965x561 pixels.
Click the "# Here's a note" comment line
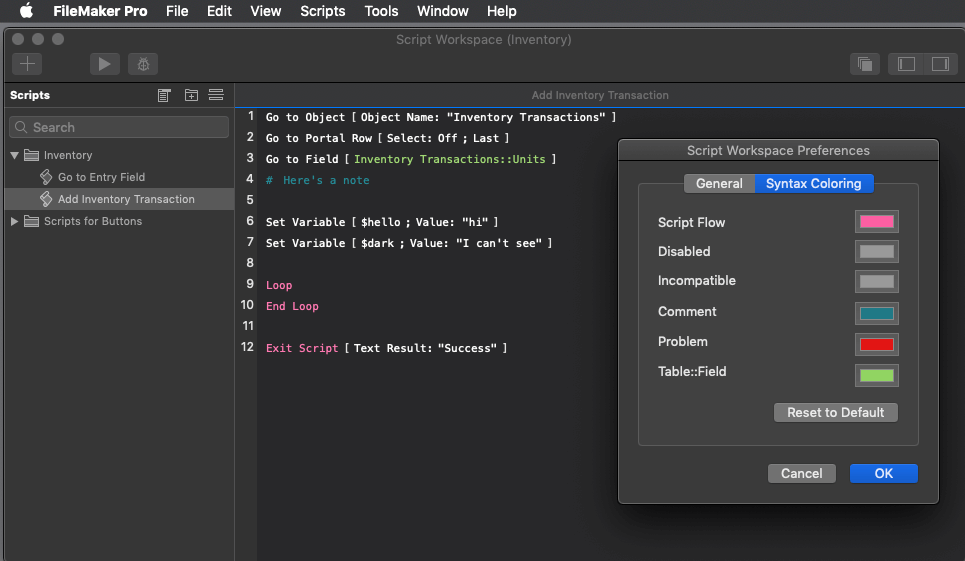coord(318,180)
